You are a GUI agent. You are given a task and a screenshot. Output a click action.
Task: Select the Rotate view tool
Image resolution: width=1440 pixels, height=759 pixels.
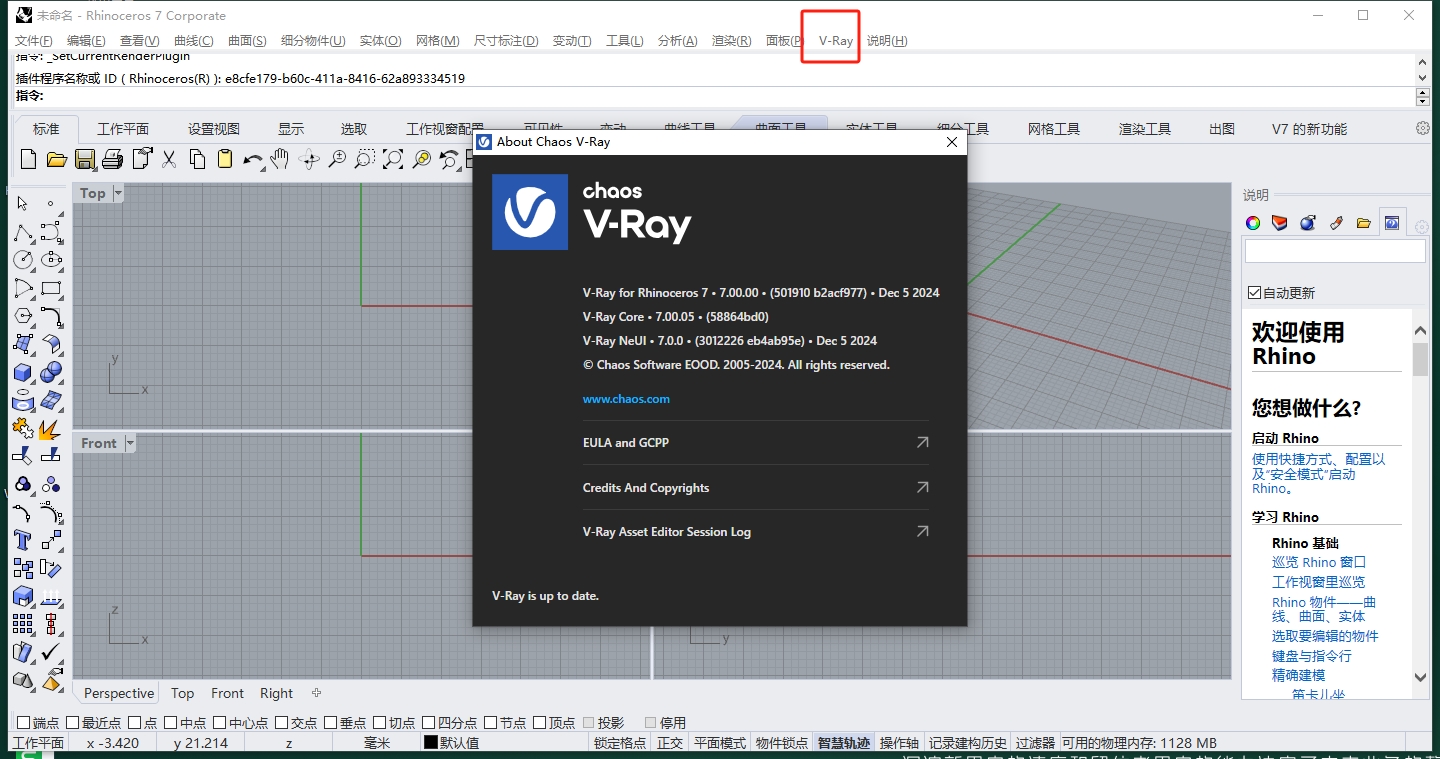(x=309, y=159)
